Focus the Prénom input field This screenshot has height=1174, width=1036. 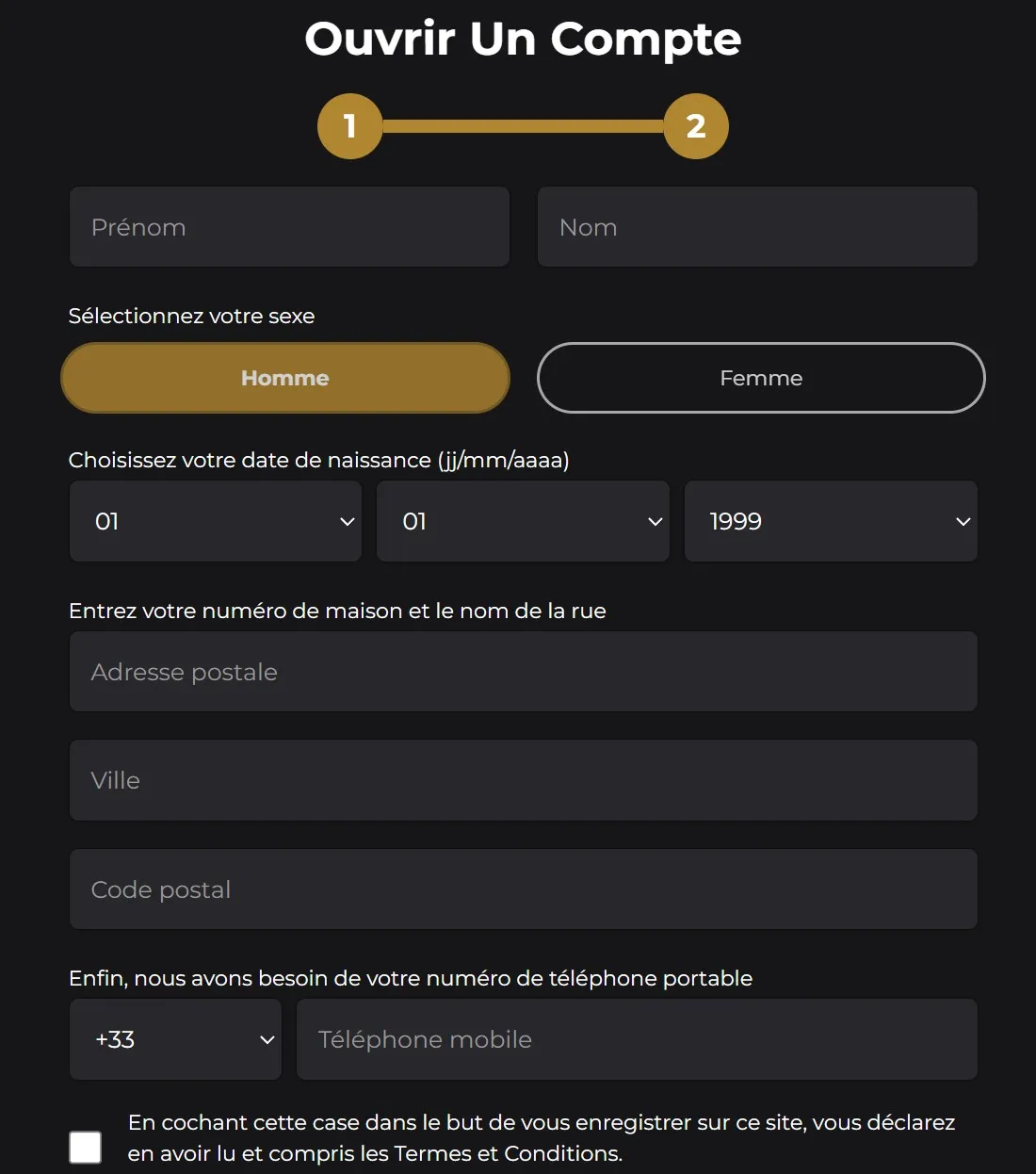(289, 227)
